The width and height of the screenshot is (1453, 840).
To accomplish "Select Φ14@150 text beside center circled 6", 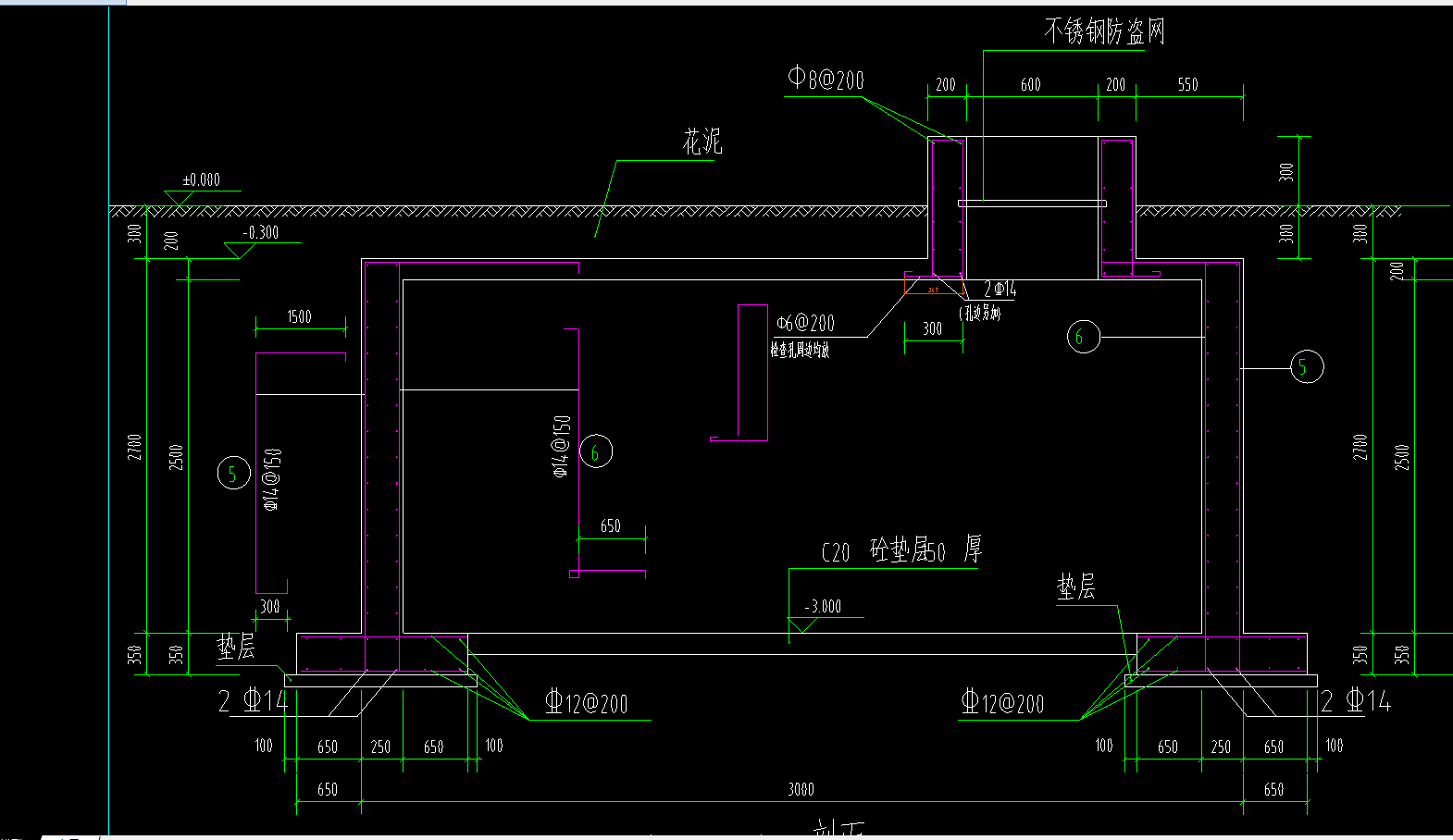I will coord(561,447).
